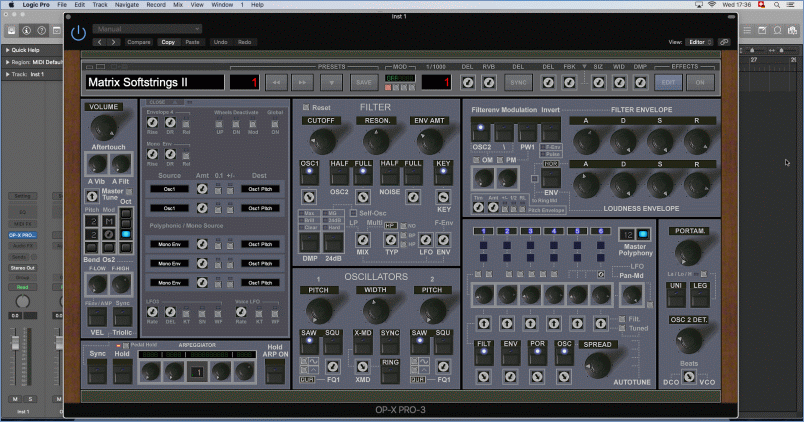Go to next preset with forward arrows
Screen dimensions: 804x422
[302, 83]
